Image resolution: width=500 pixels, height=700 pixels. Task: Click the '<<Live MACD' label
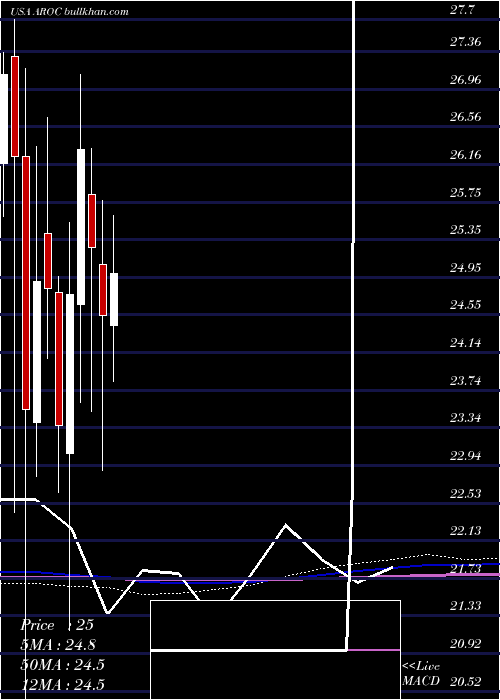point(421,674)
